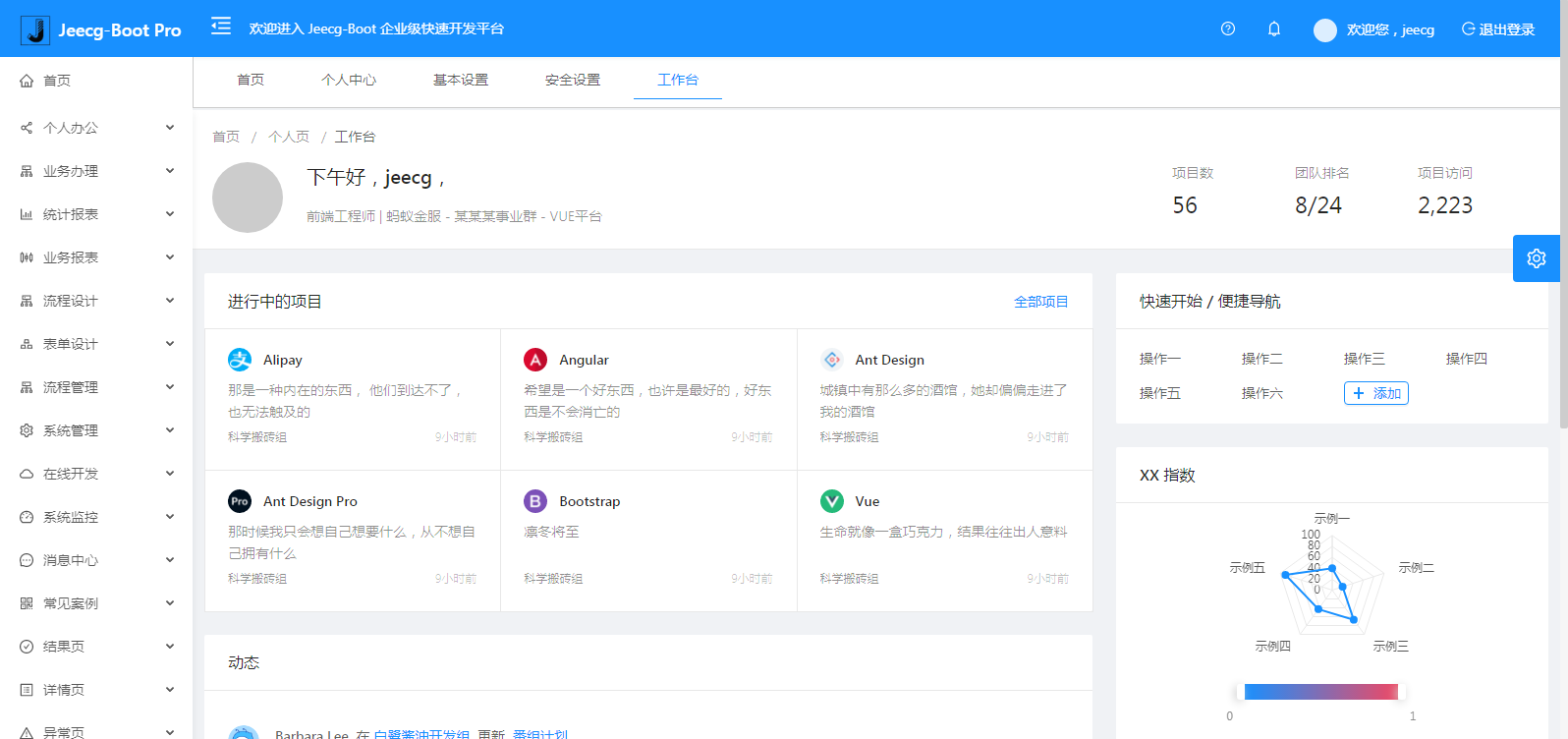1568x739 pixels.
Task: Open the 全部项目 link
Action: tap(1041, 302)
